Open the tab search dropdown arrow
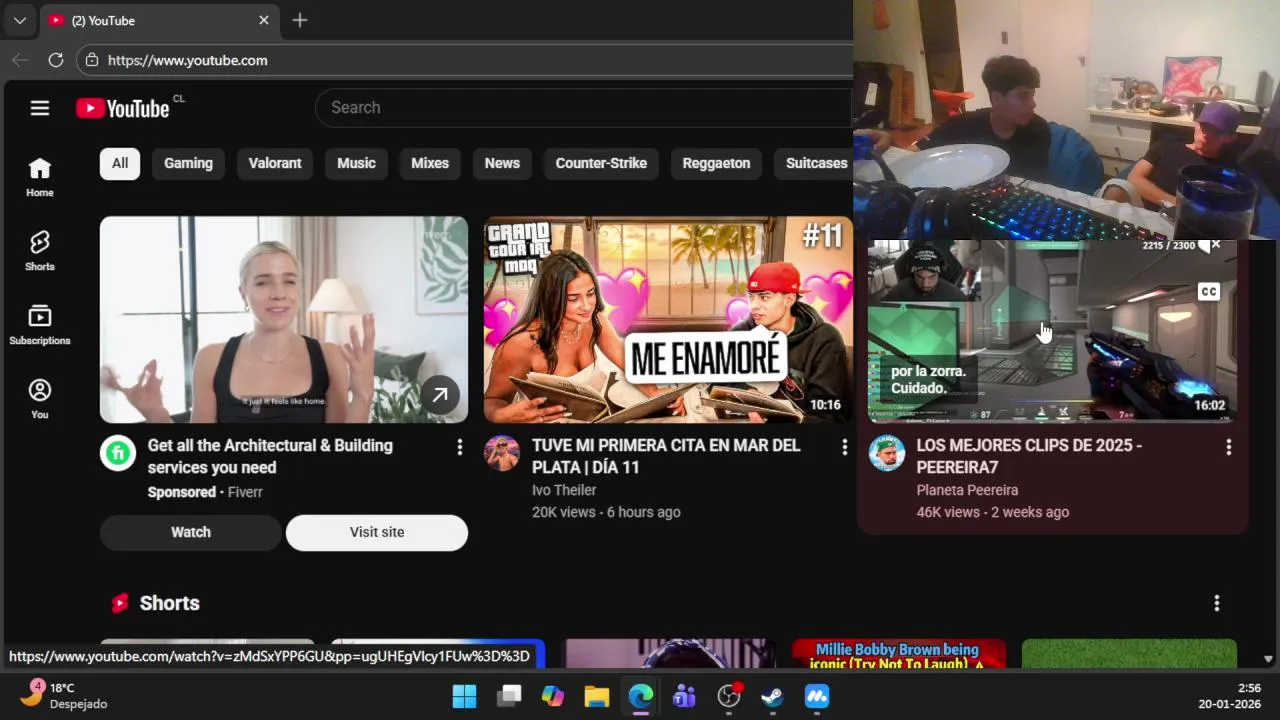The width and height of the screenshot is (1280, 720). pos(19,20)
